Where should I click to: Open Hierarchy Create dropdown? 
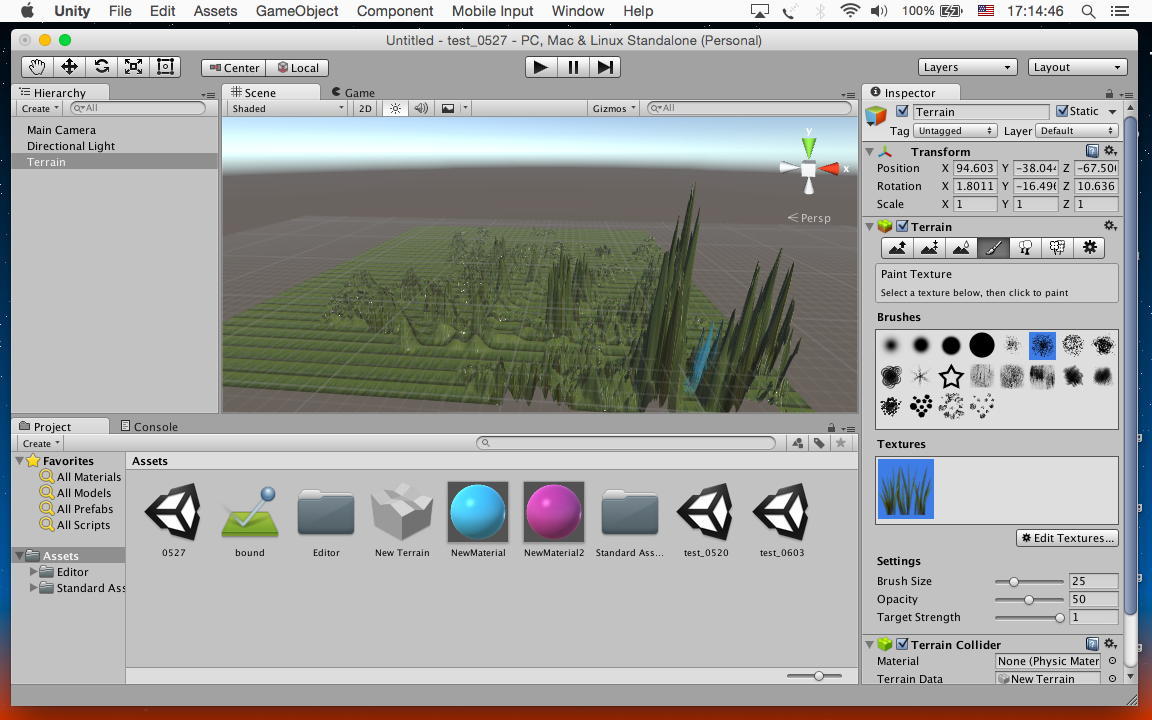(x=40, y=108)
